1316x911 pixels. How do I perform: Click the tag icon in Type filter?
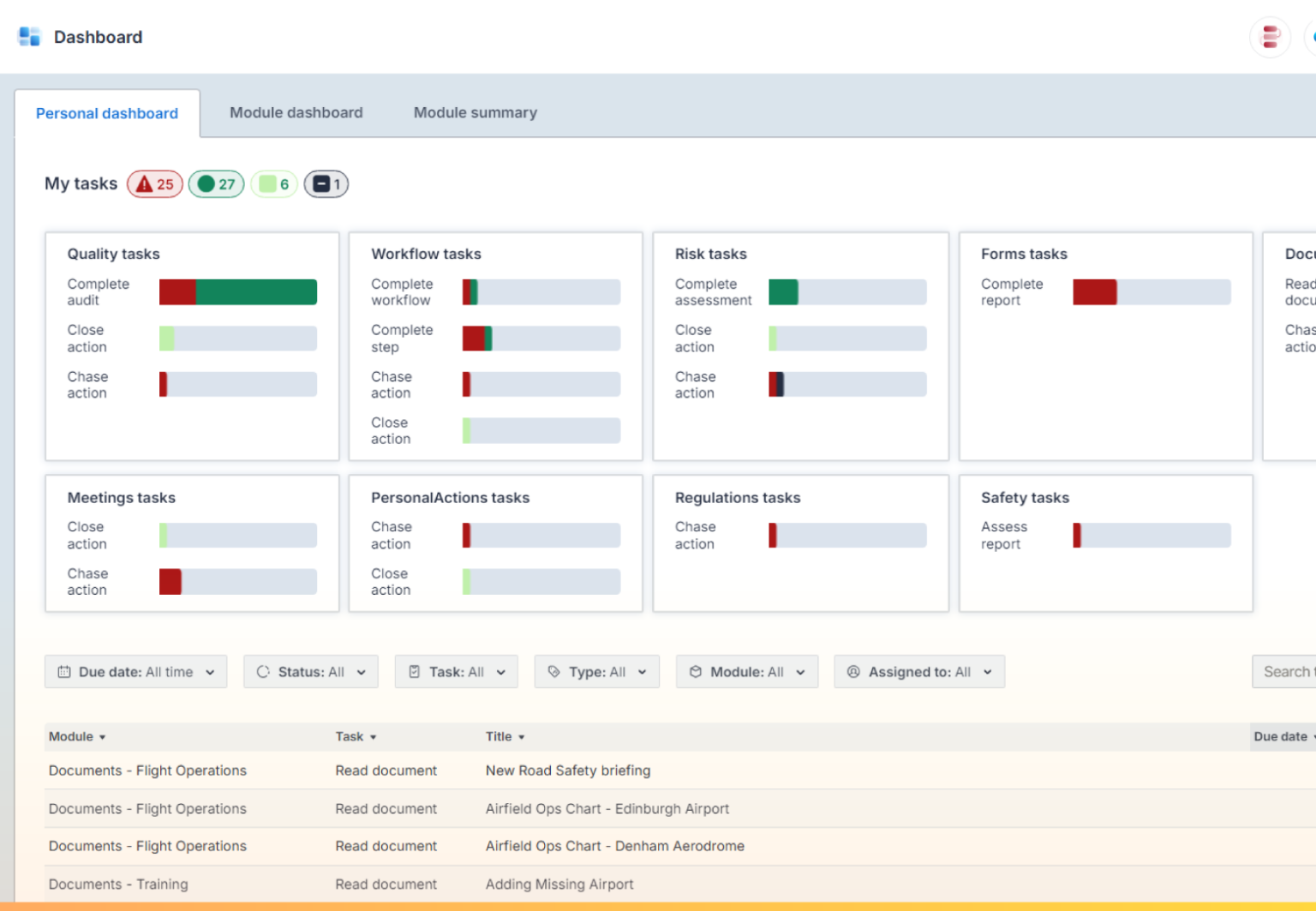[553, 672]
